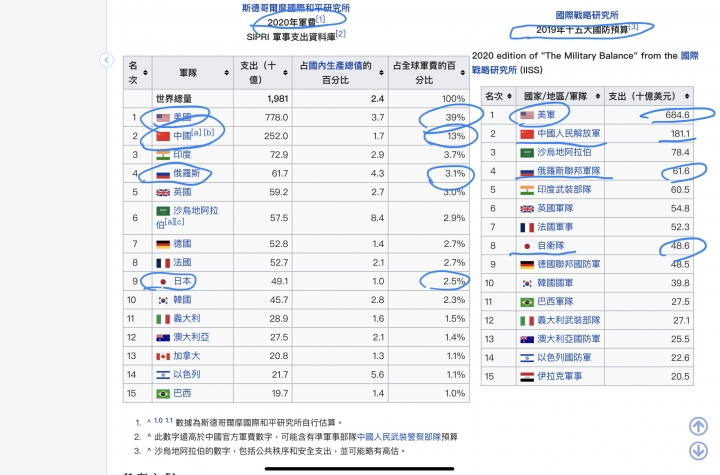Open 印度武裝部隊 link
720x475 pixels.
564,189
